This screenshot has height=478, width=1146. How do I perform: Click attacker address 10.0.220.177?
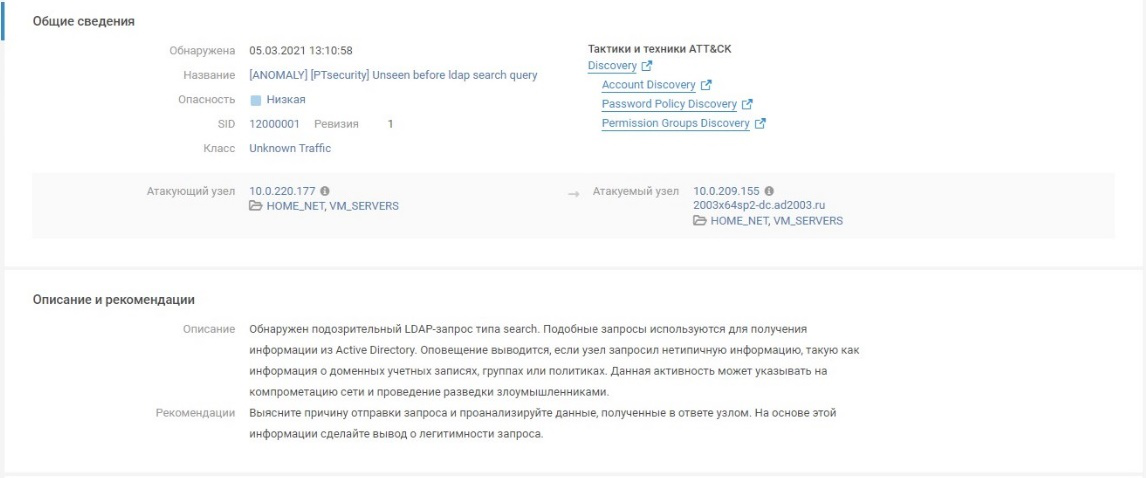click(282, 191)
